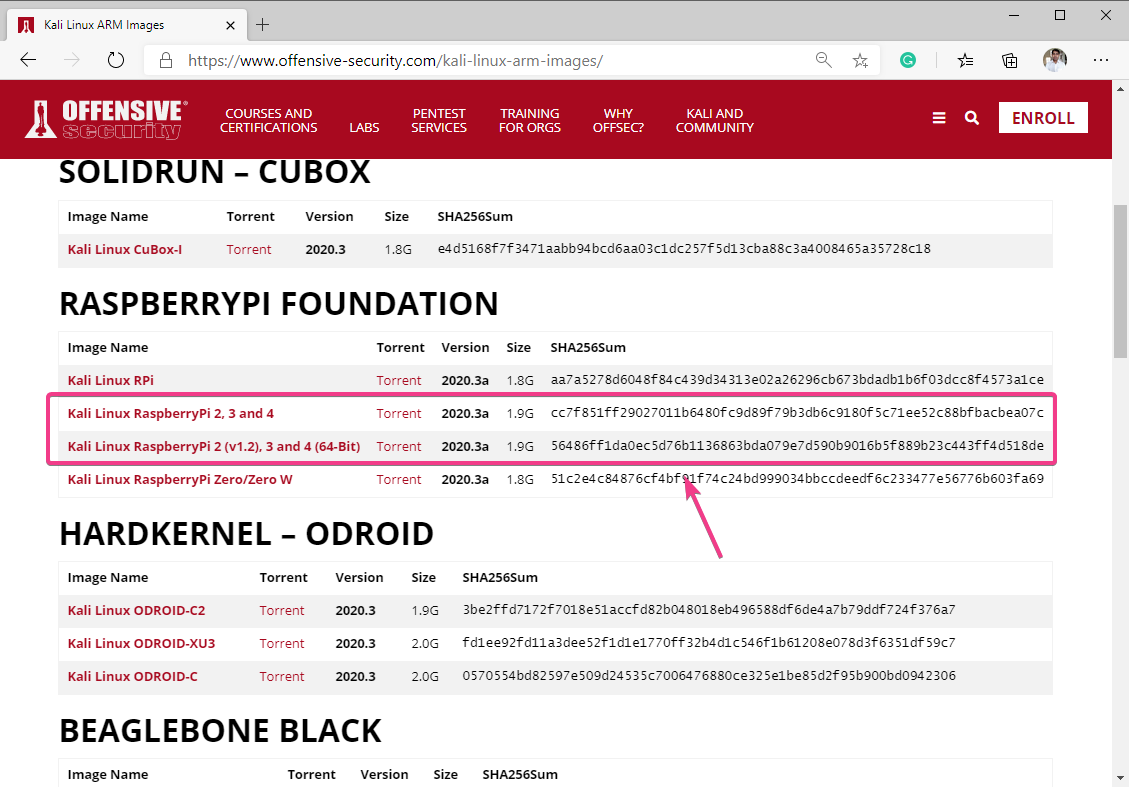Click size 1.8G in Kali Linux RPi row
Screen dimensions: 1129x787
(x=520, y=381)
